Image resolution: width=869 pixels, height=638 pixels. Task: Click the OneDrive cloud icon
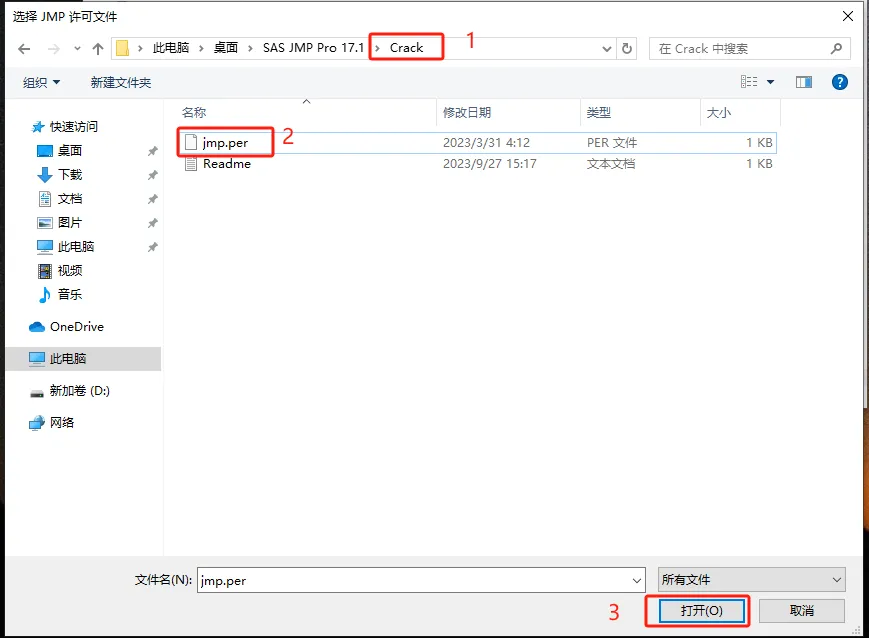[37, 326]
